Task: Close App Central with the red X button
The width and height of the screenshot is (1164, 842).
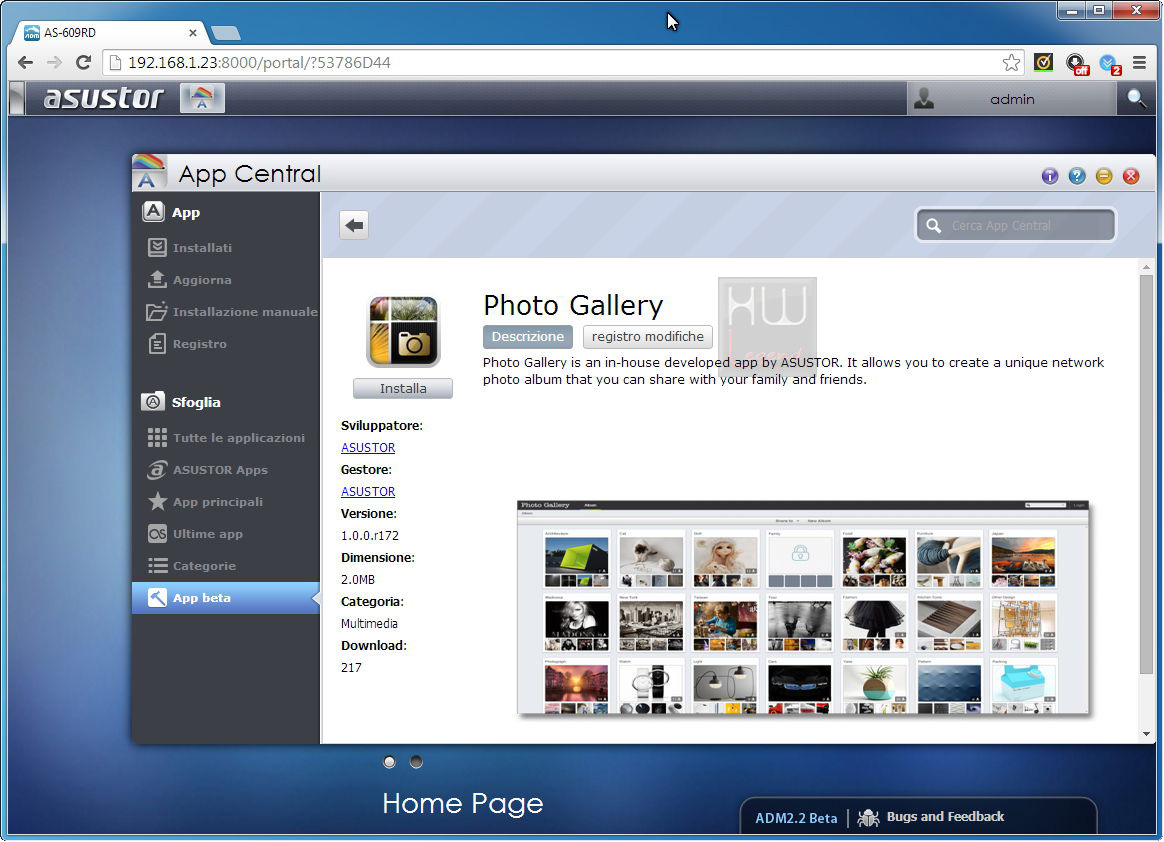Action: (1131, 176)
